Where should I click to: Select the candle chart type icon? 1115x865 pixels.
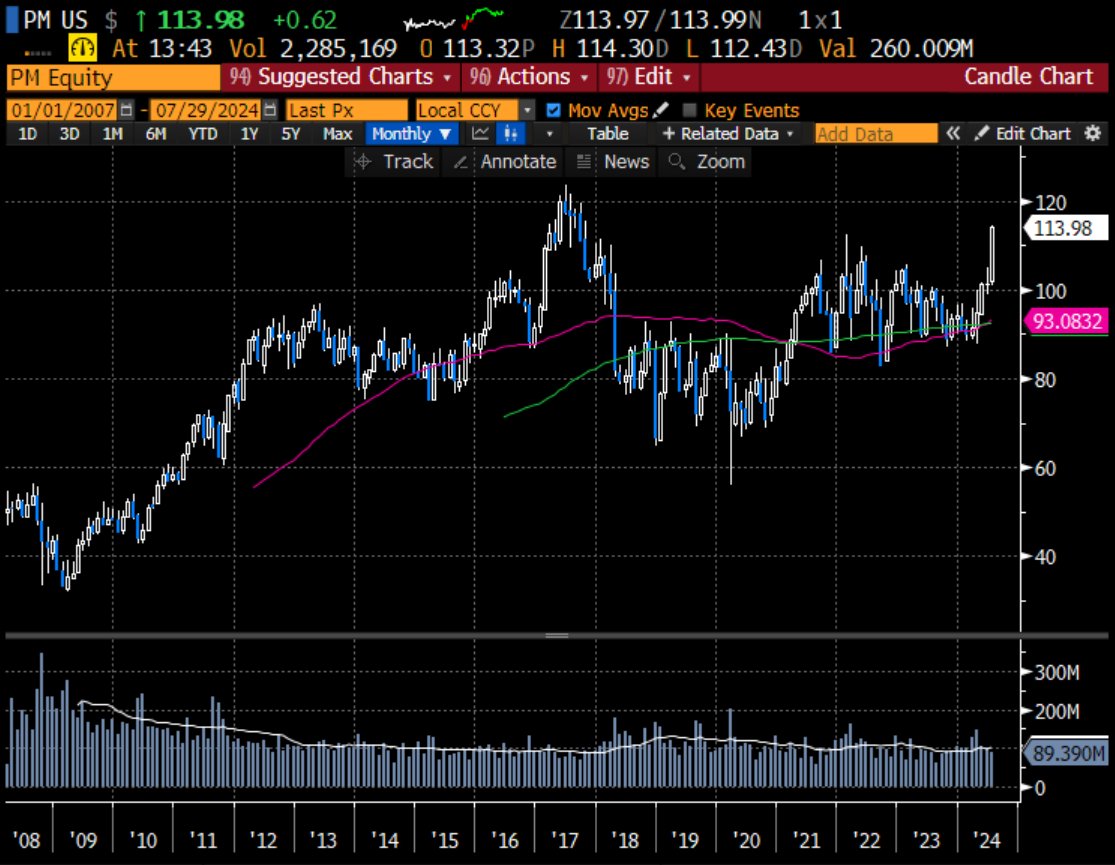click(511, 134)
